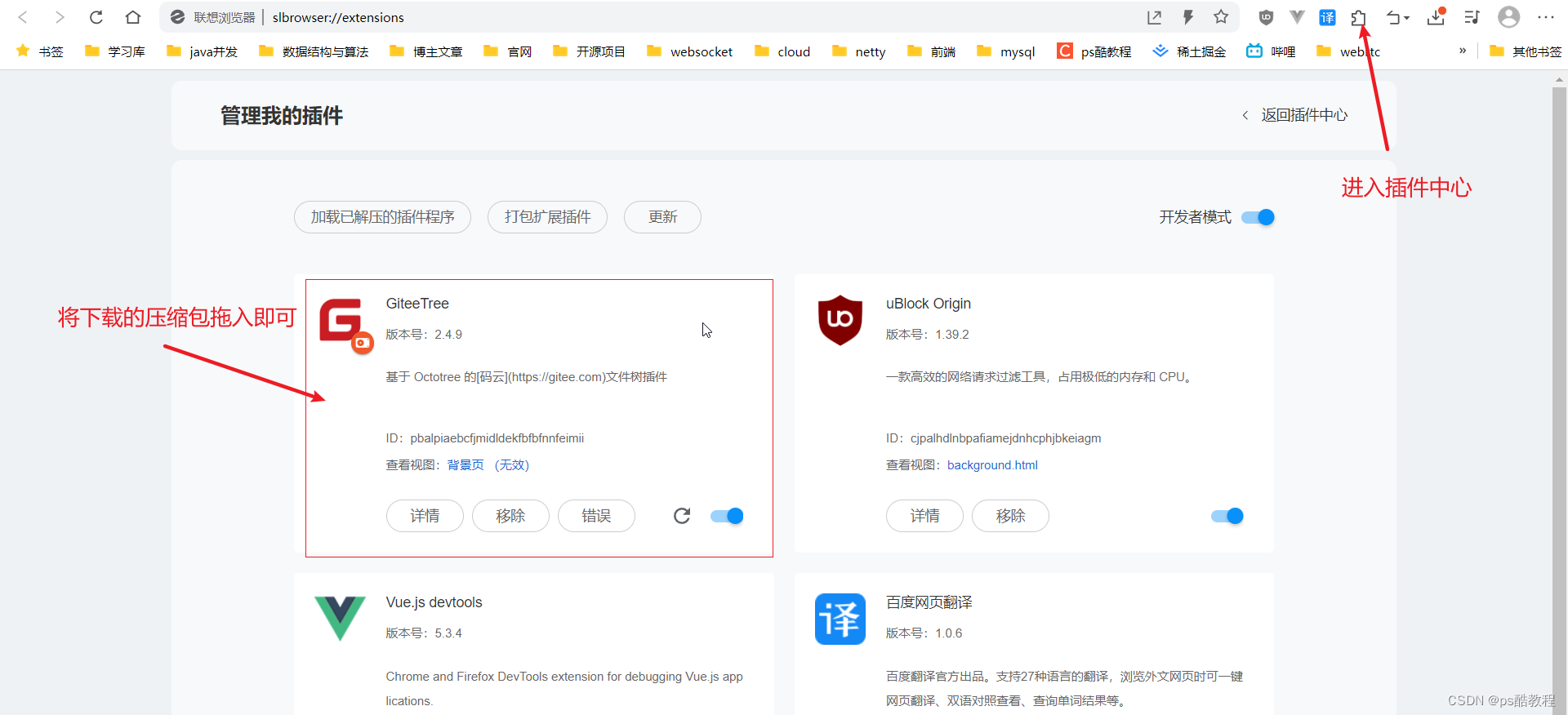Open the 书签 bookmarks item
The width and height of the screenshot is (1568, 715).
click(x=39, y=51)
